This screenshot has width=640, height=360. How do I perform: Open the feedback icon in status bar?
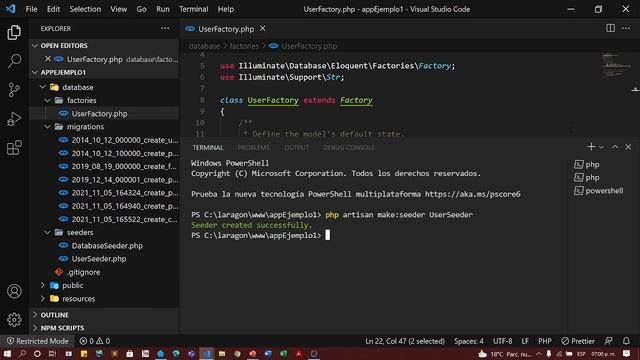tap(608, 341)
